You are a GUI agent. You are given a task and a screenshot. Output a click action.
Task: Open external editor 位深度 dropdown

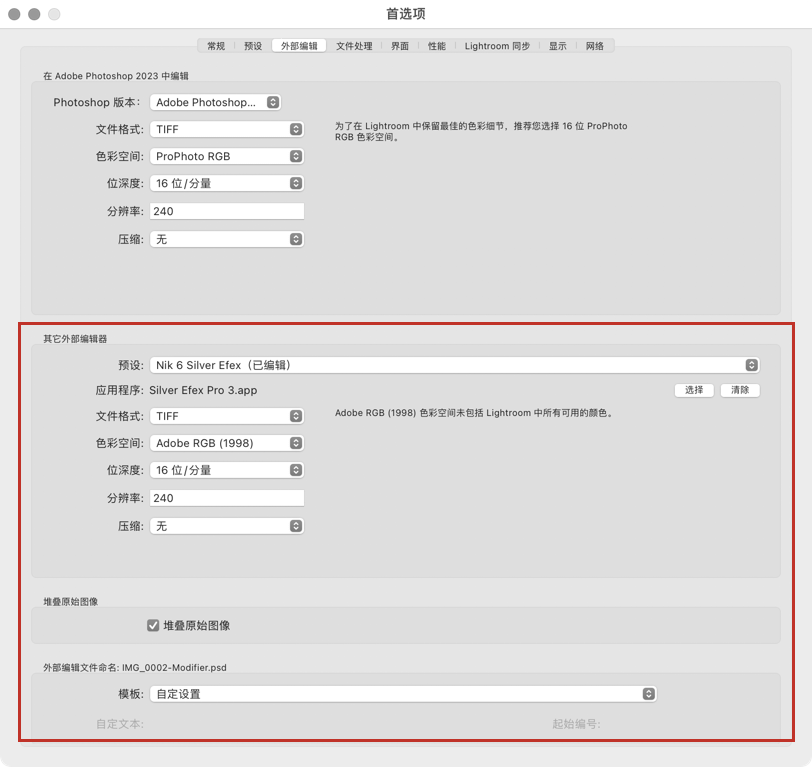[227, 470]
